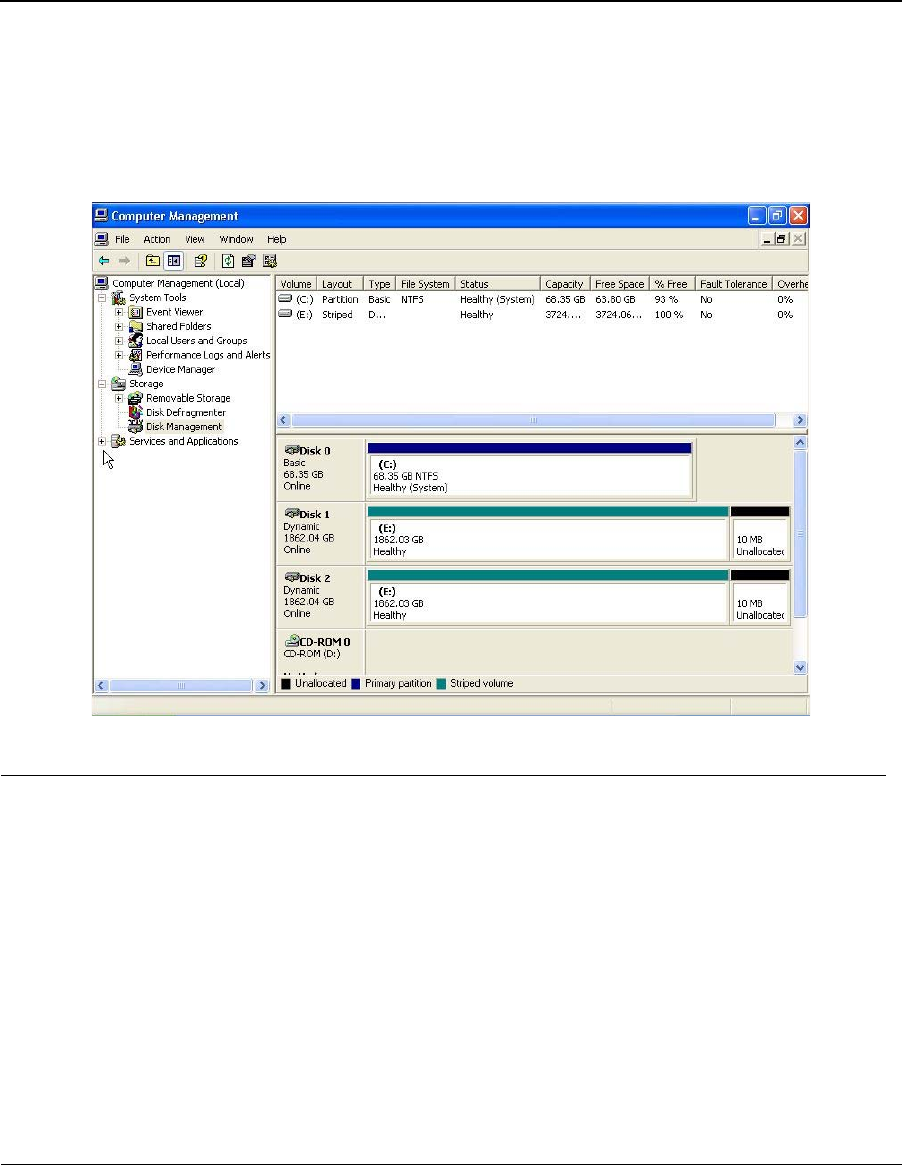902x1165 pixels.
Task: Select the Disk 1 (E:) striped volume
Action: [548, 534]
